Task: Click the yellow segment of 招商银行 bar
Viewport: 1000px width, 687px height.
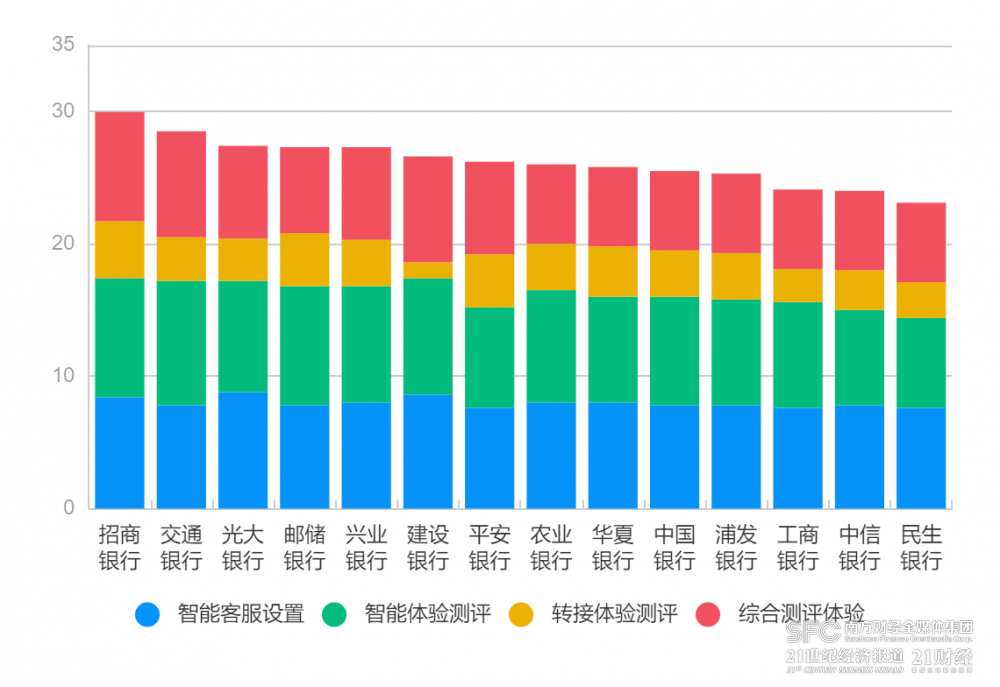Action: [x=119, y=250]
